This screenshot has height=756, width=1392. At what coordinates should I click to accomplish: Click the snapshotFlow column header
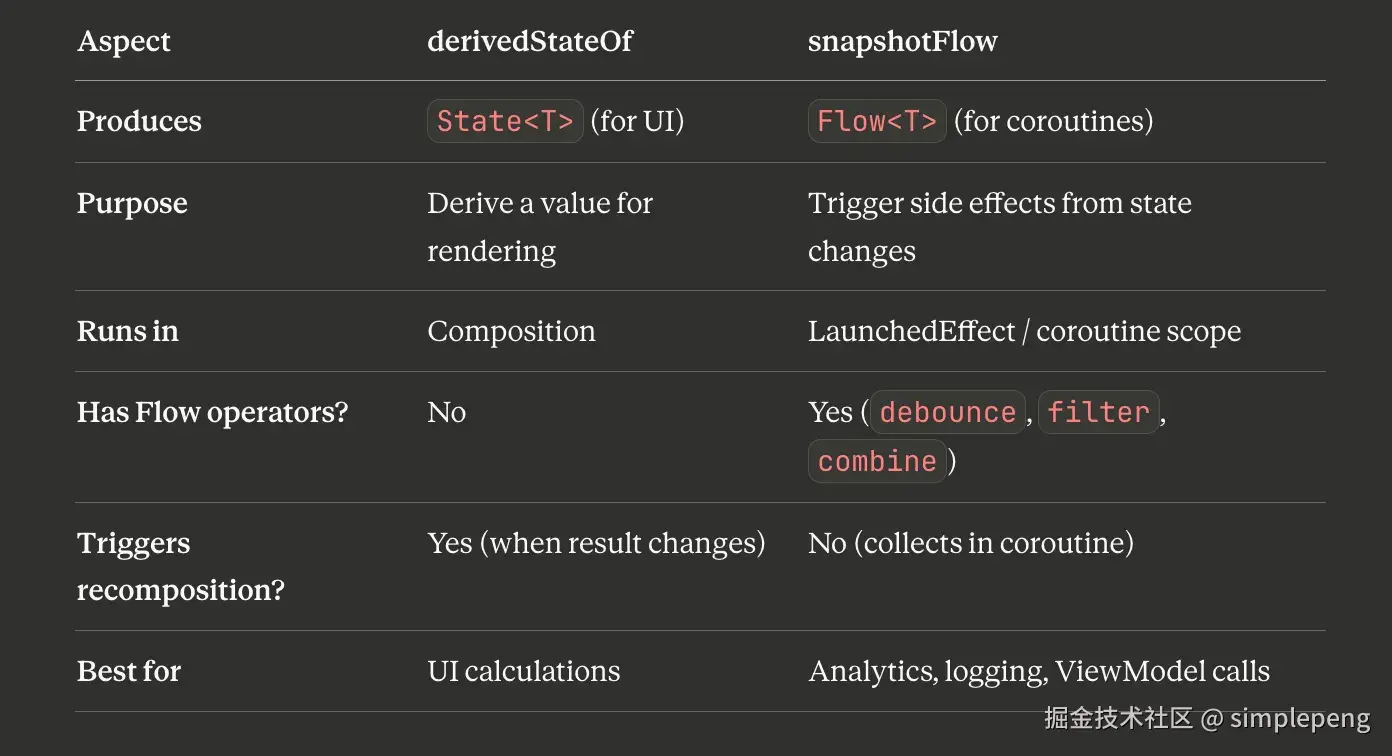pyautogui.click(x=903, y=41)
